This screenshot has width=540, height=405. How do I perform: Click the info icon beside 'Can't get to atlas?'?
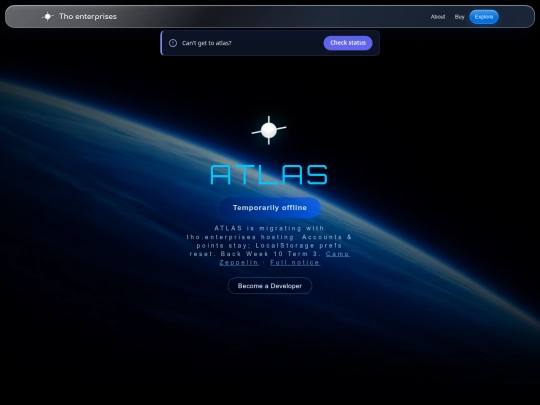pyautogui.click(x=173, y=43)
